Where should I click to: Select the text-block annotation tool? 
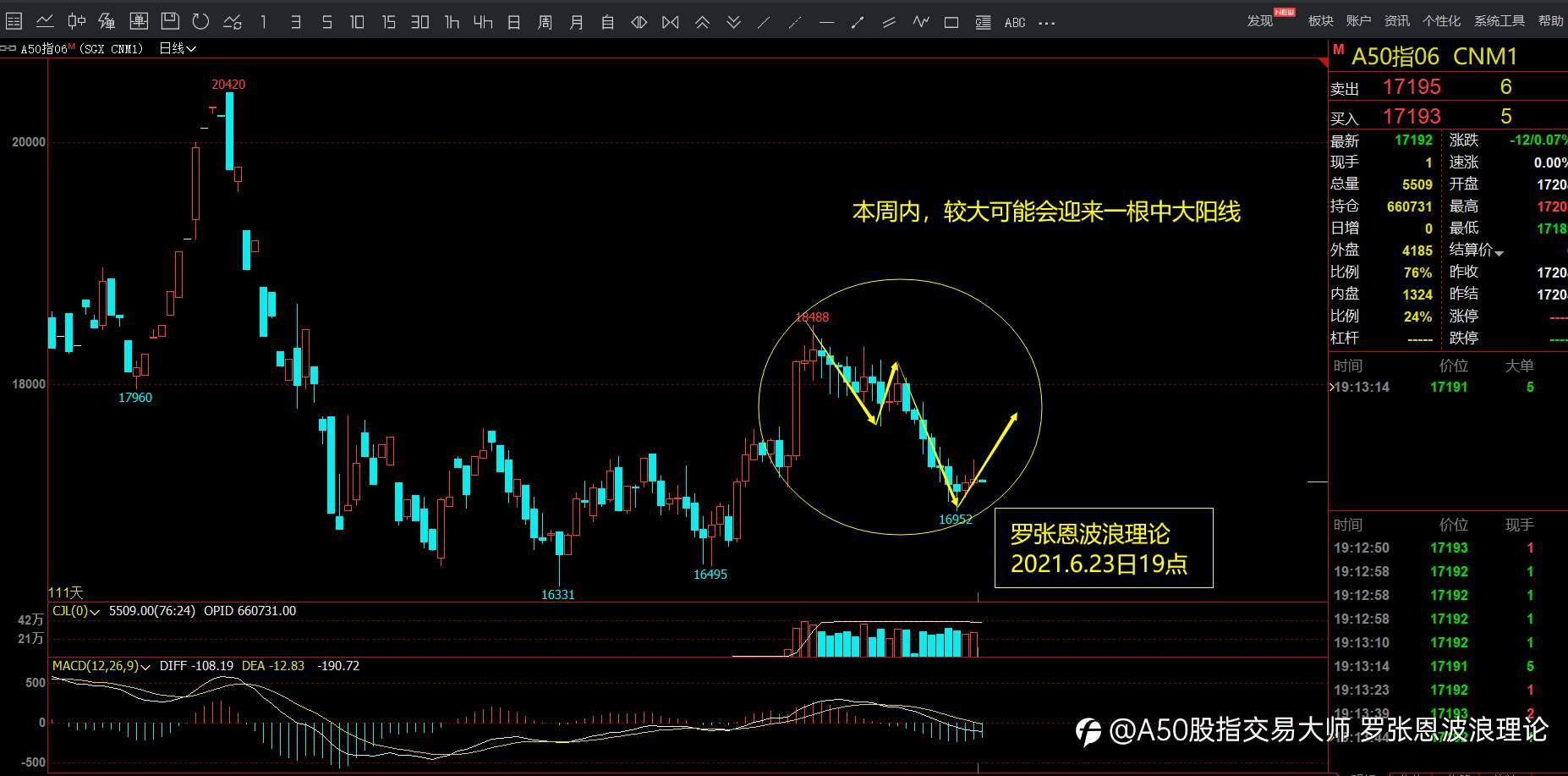983,22
